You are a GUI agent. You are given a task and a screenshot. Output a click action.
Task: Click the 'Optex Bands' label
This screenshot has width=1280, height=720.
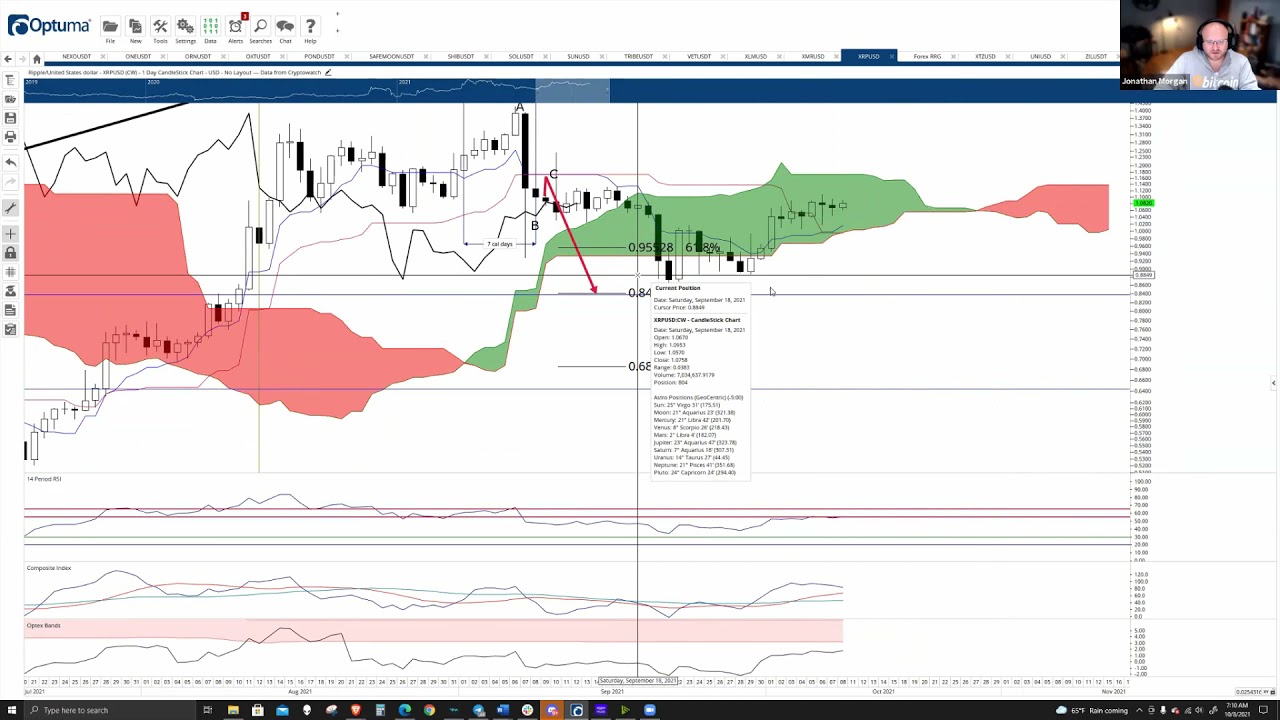coord(43,625)
